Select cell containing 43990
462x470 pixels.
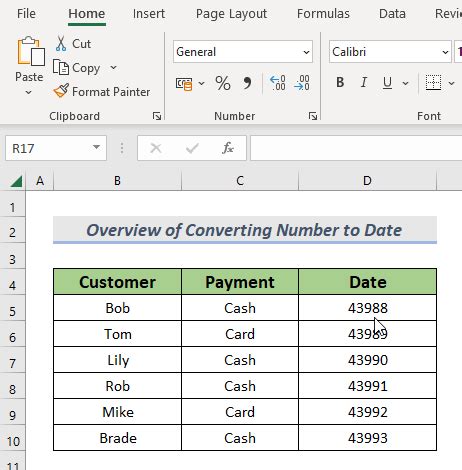(x=367, y=360)
